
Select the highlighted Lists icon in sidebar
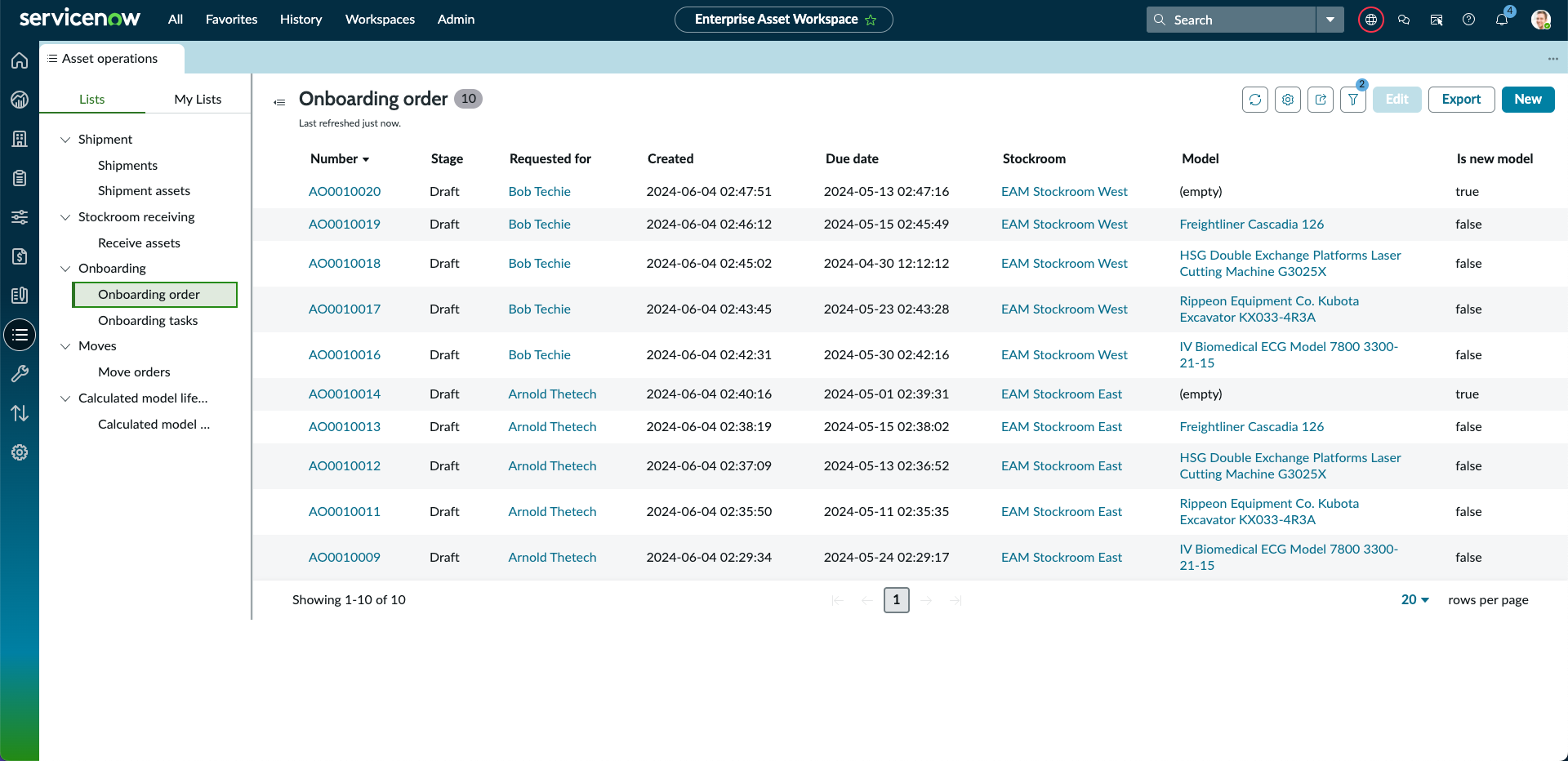(x=20, y=335)
